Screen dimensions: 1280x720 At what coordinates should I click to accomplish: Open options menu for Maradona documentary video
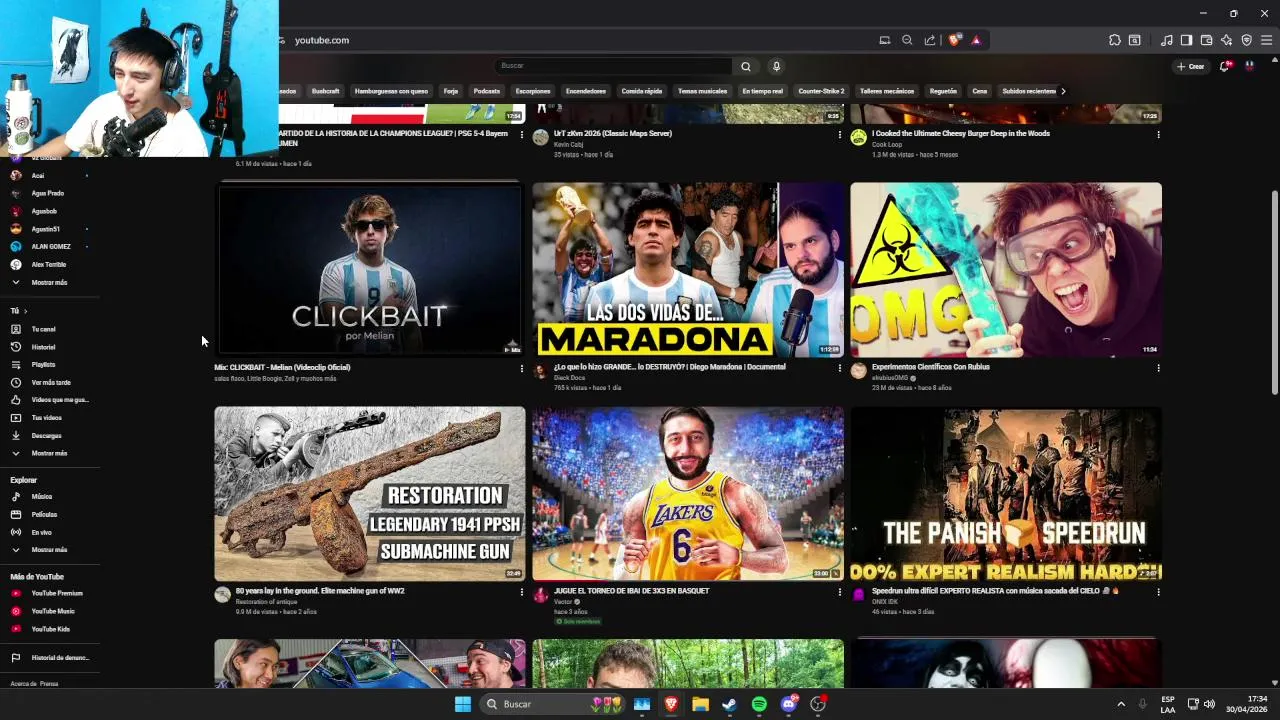839,368
